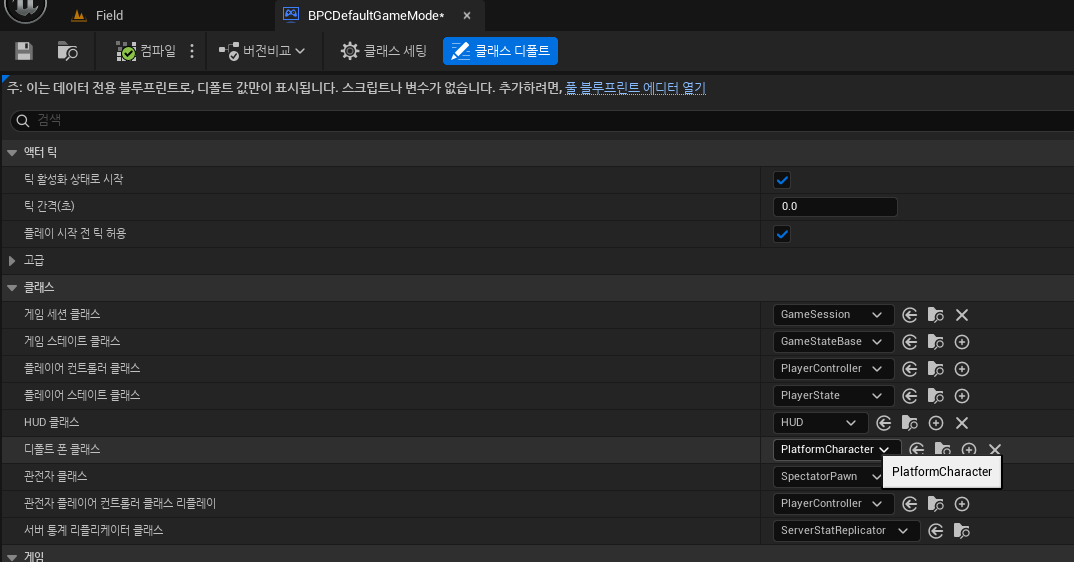Add new class for 관전자 플레이어 컨트롤러 row
Viewport: 1074px width, 562px height.
(x=962, y=504)
